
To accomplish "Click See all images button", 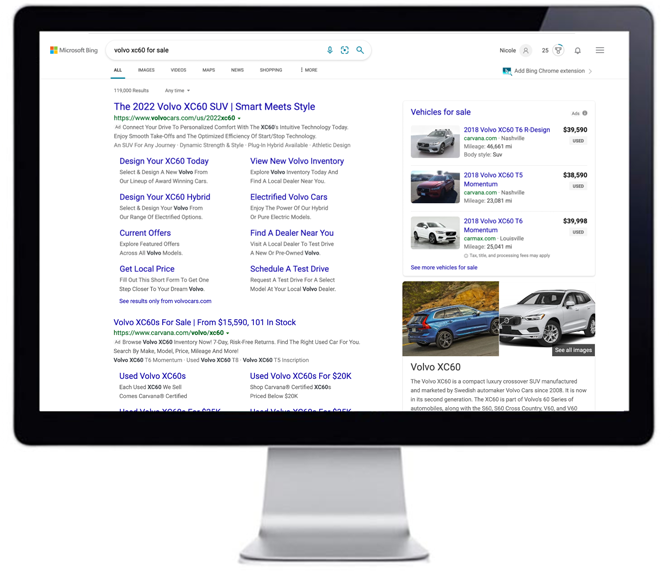I will point(573,350).
